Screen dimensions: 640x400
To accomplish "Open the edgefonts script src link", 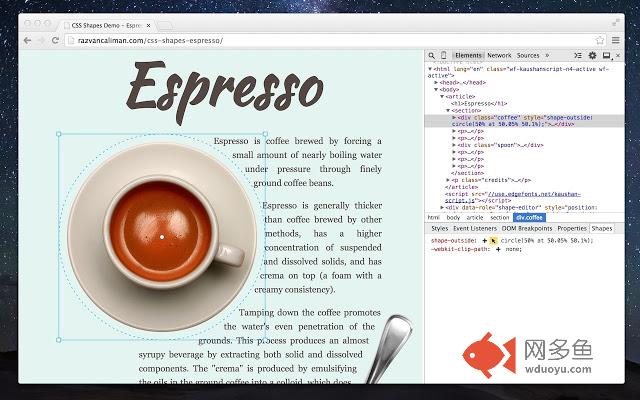I will pos(534,194).
